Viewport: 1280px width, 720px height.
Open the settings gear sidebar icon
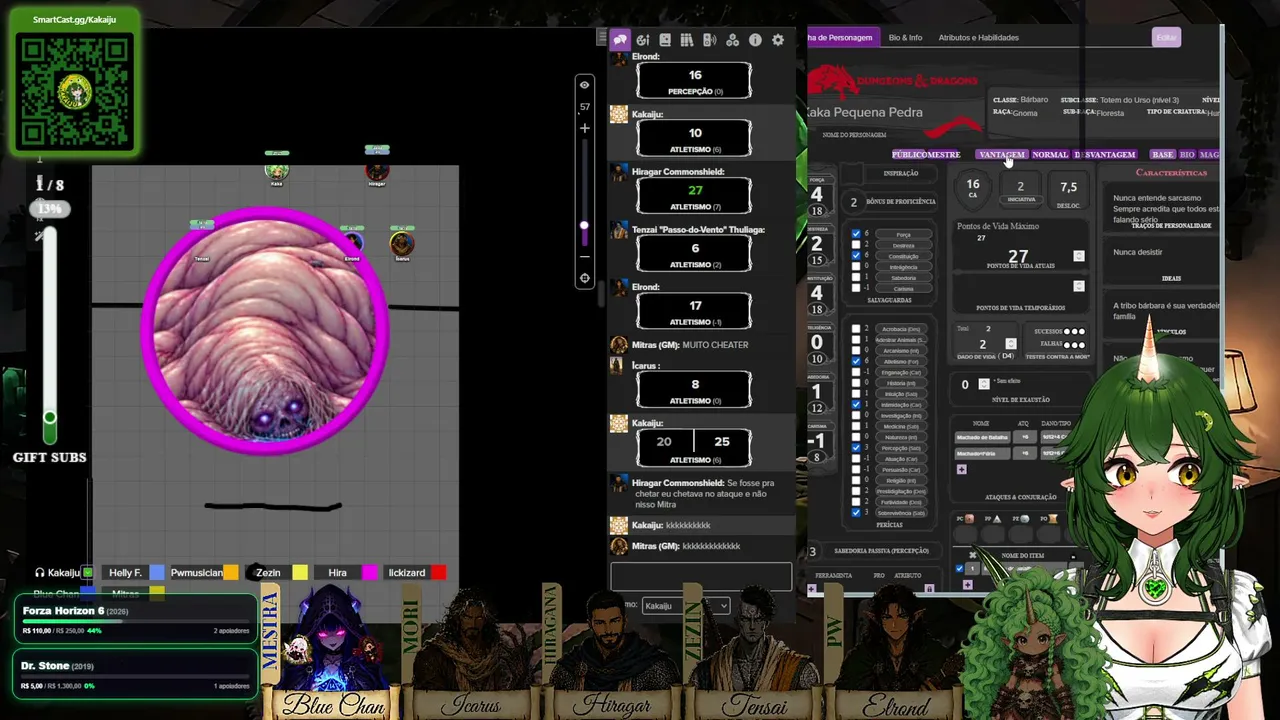pos(778,40)
